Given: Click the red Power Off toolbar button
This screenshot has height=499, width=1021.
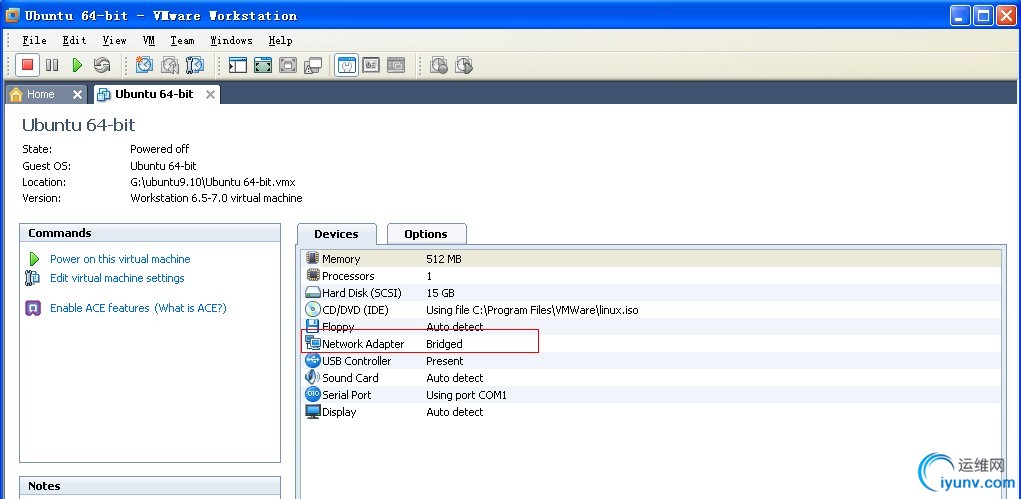Looking at the screenshot, I should click(27, 65).
